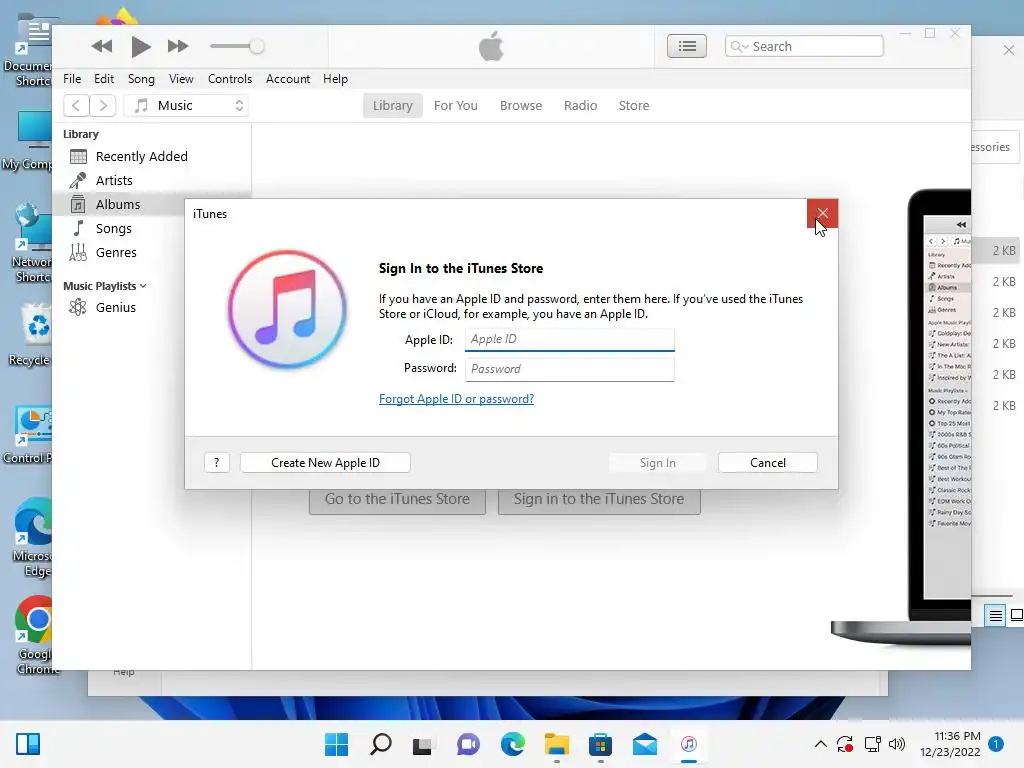Switch to the For You tab
Screen dimensions: 1024x768
click(456, 106)
